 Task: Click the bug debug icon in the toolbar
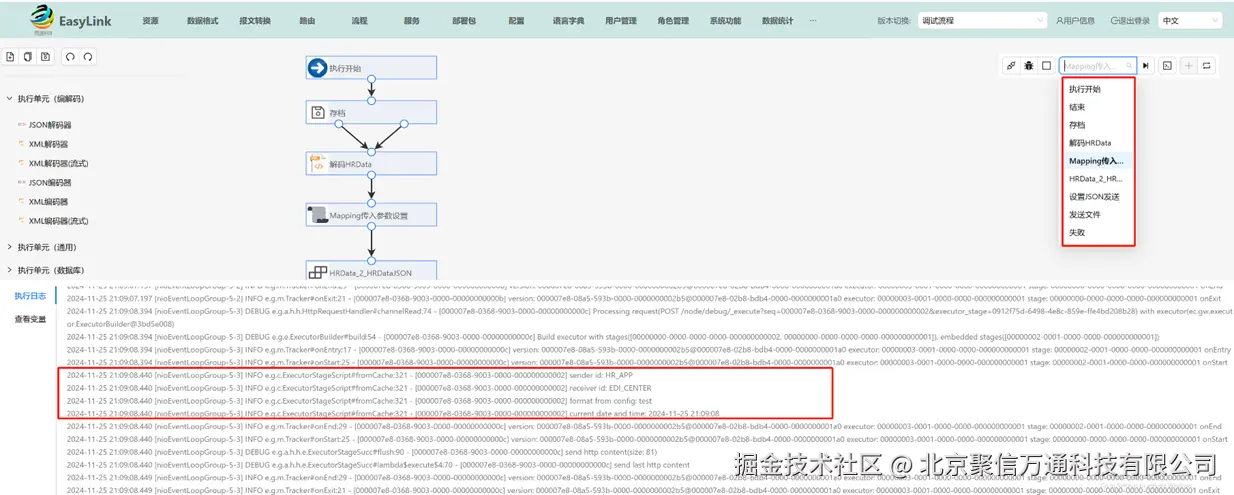1028,66
